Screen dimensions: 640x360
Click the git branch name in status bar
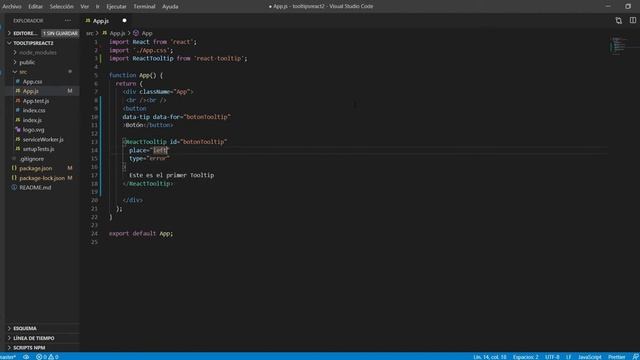pos(8,357)
